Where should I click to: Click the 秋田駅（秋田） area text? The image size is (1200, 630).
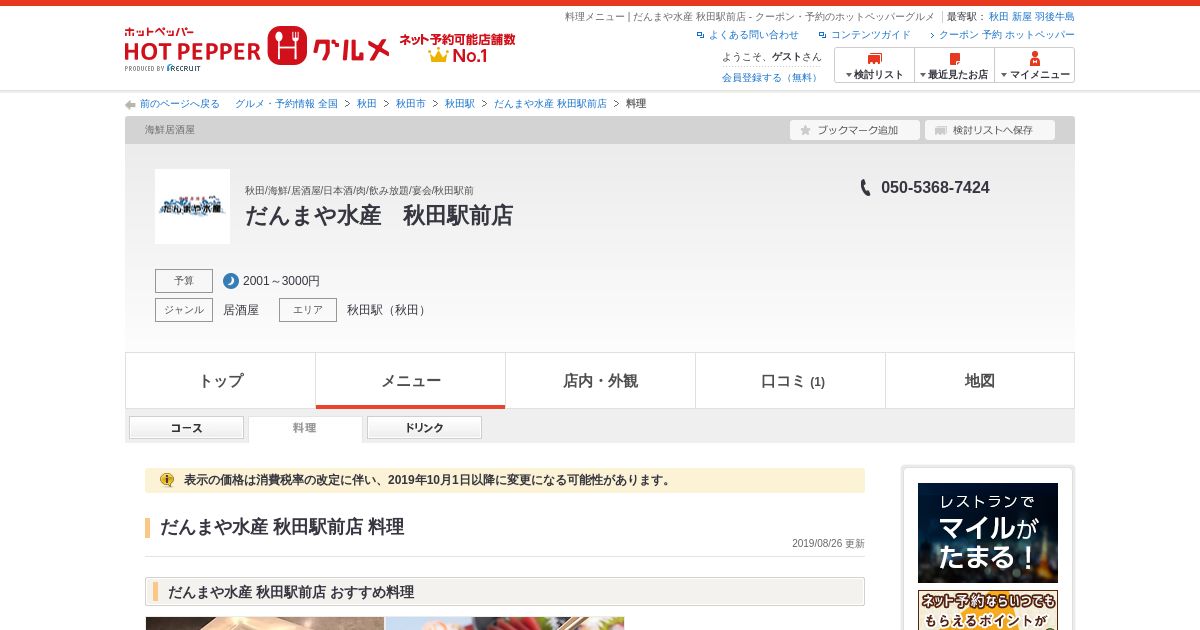pos(389,310)
